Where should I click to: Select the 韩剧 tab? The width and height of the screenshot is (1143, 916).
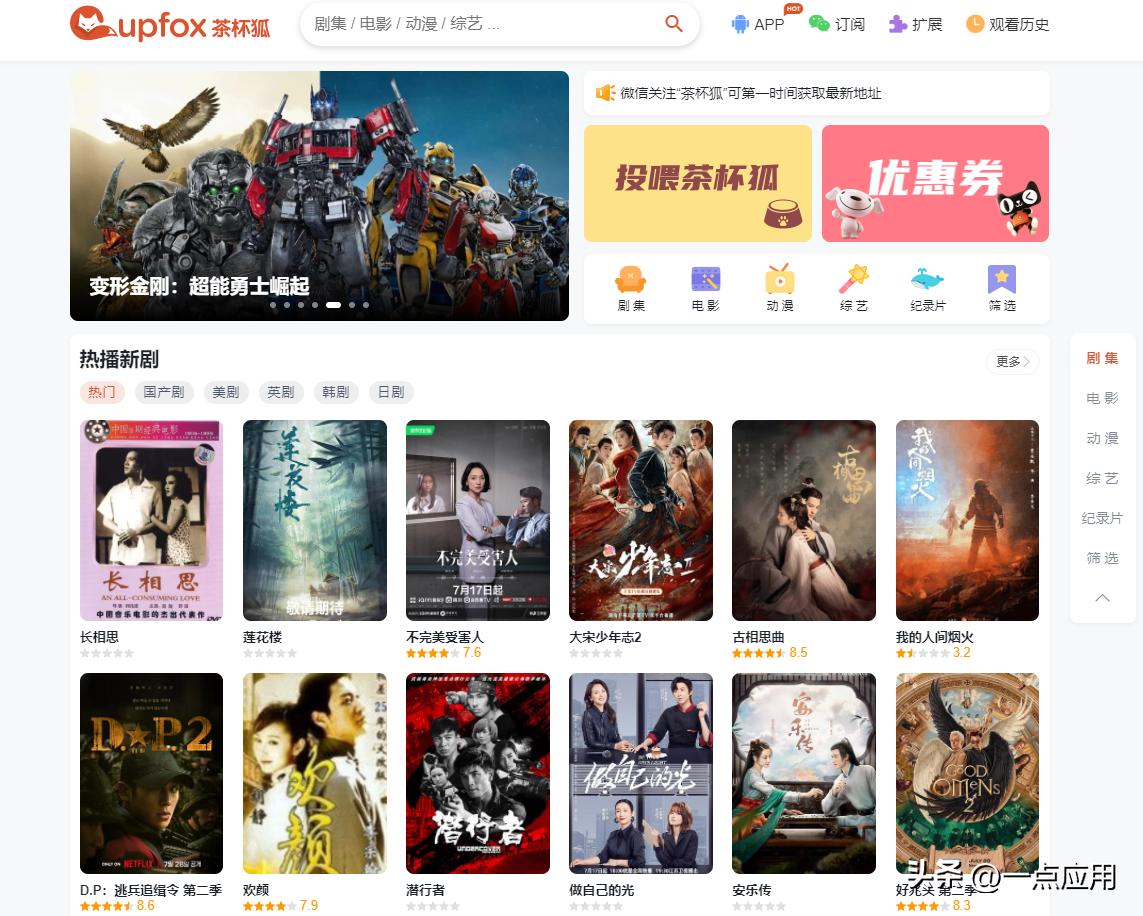tap(335, 392)
